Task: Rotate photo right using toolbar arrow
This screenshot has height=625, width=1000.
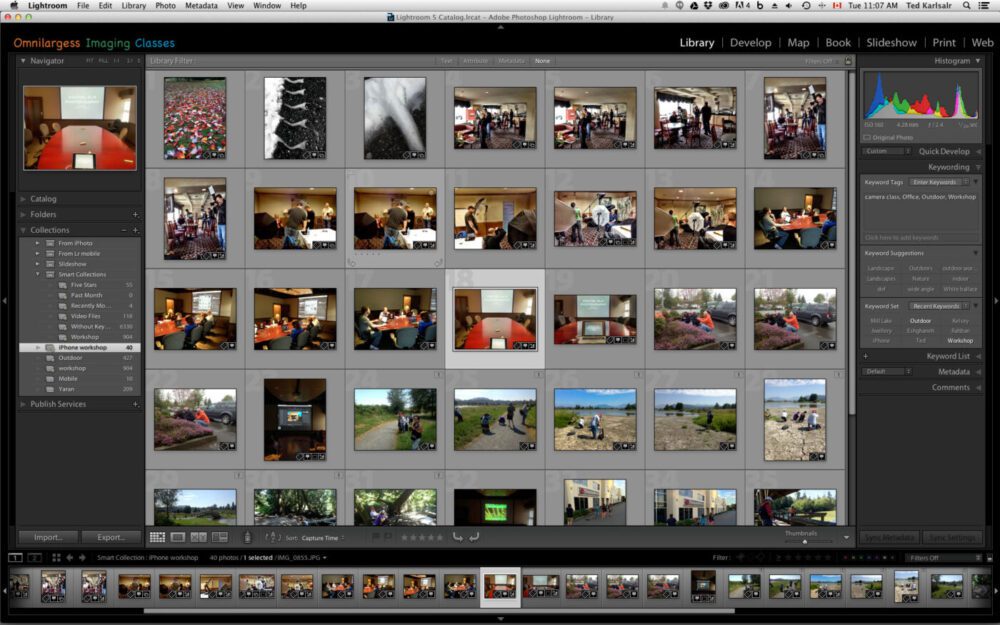Action: pyautogui.click(x=474, y=537)
